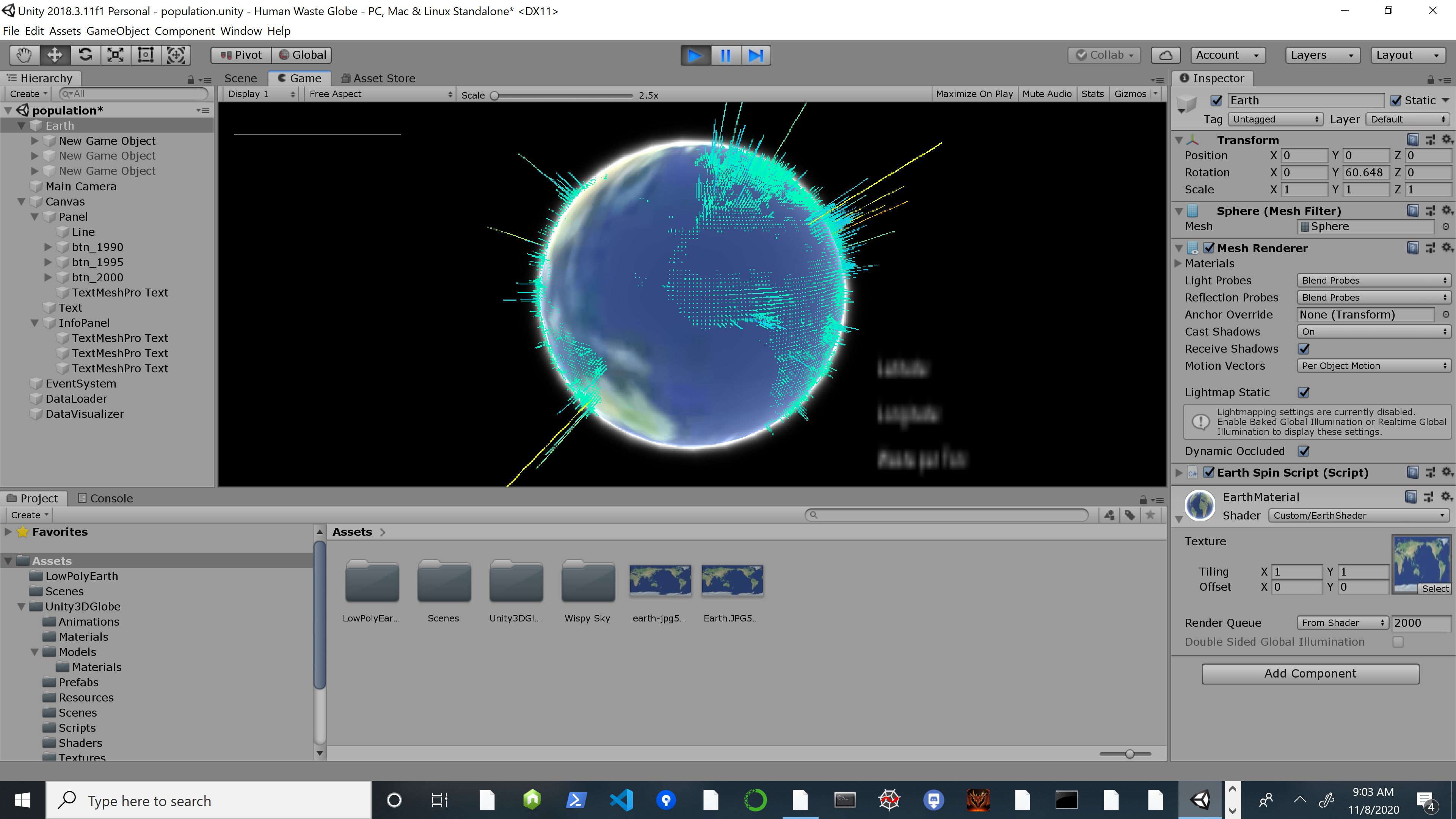The width and height of the screenshot is (1456, 819).
Task: Toggle Receive Shadows checkbox
Action: [1304, 349]
